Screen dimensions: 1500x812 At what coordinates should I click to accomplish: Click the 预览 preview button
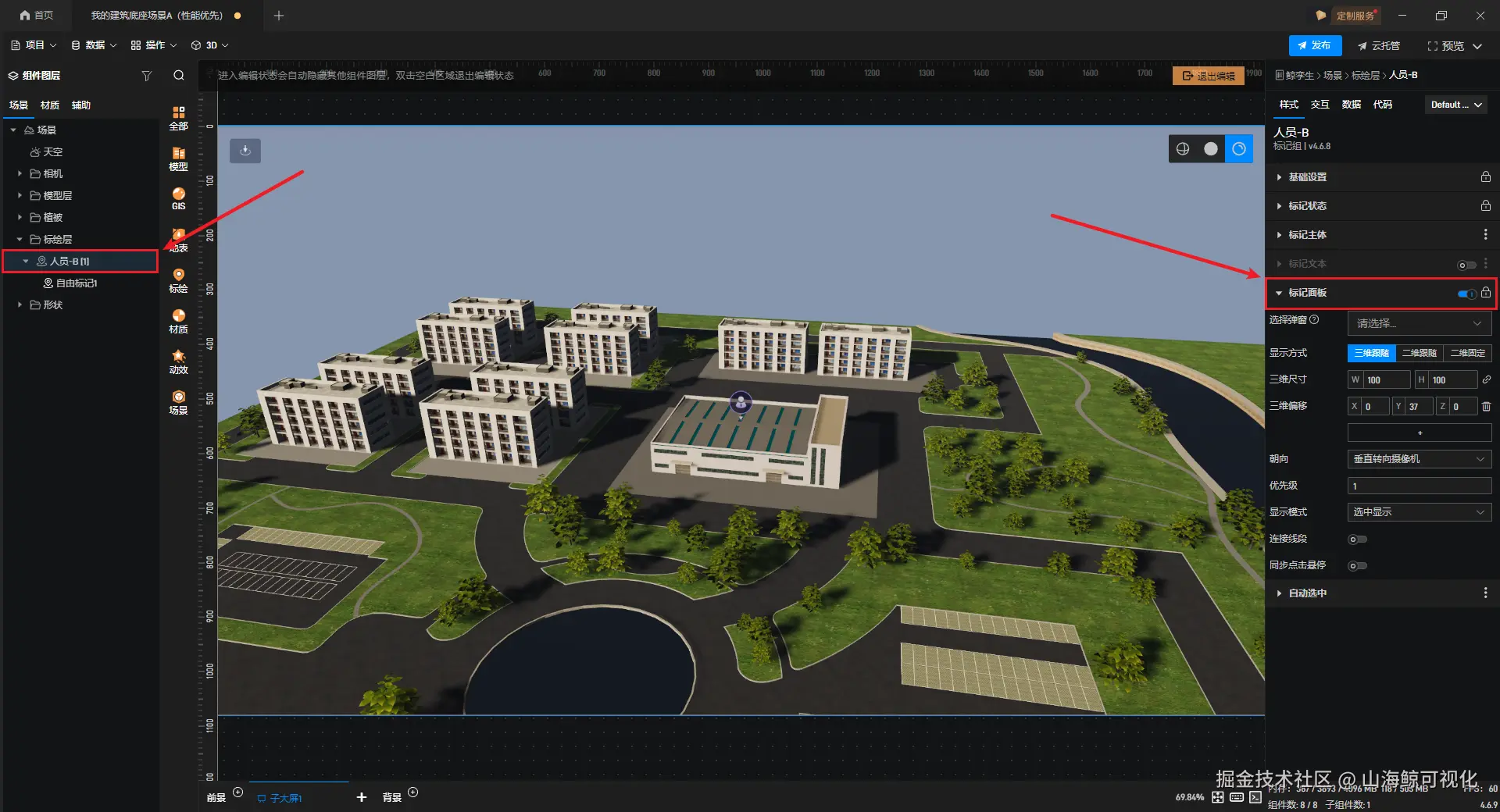point(1447,46)
